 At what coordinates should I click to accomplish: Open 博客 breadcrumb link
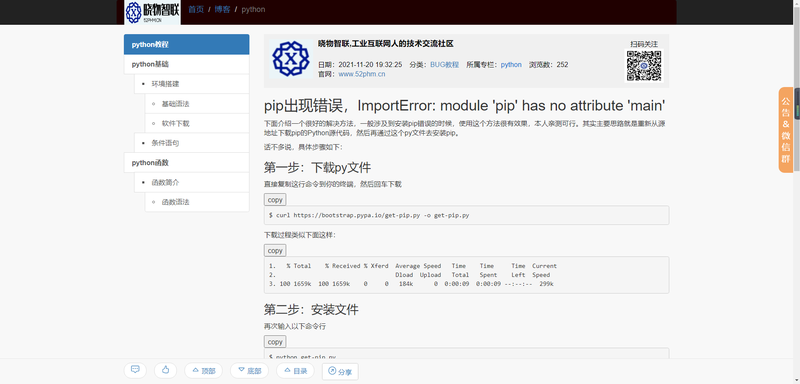222,9
